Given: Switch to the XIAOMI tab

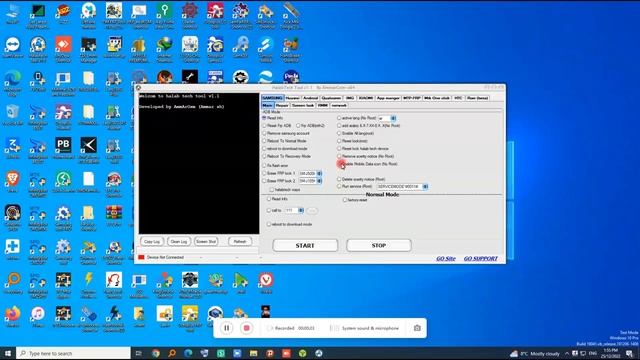Looking at the screenshot, I should coord(365,98).
